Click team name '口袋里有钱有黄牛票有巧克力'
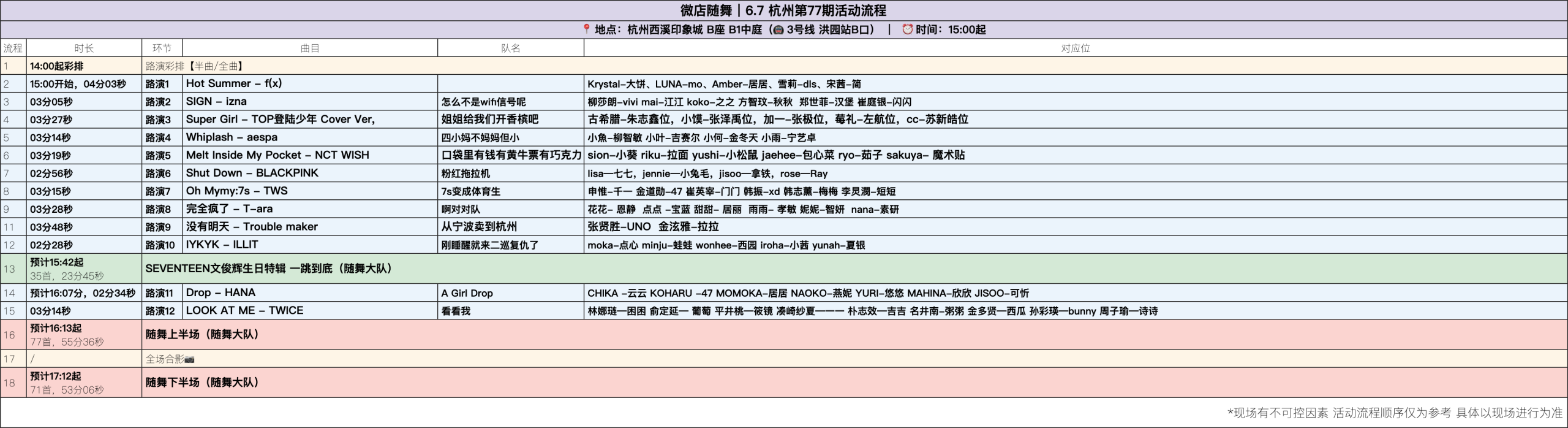The height and width of the screenshot is (428, 1568). pos(511,155)
